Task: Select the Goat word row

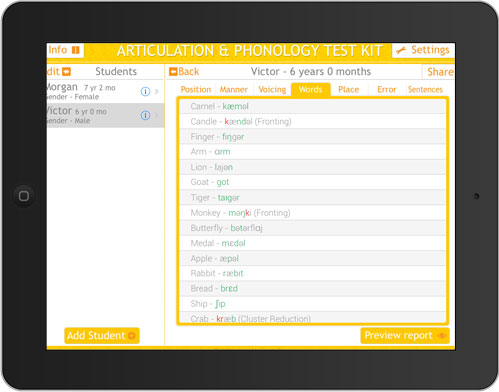Action: coord(313,182)
